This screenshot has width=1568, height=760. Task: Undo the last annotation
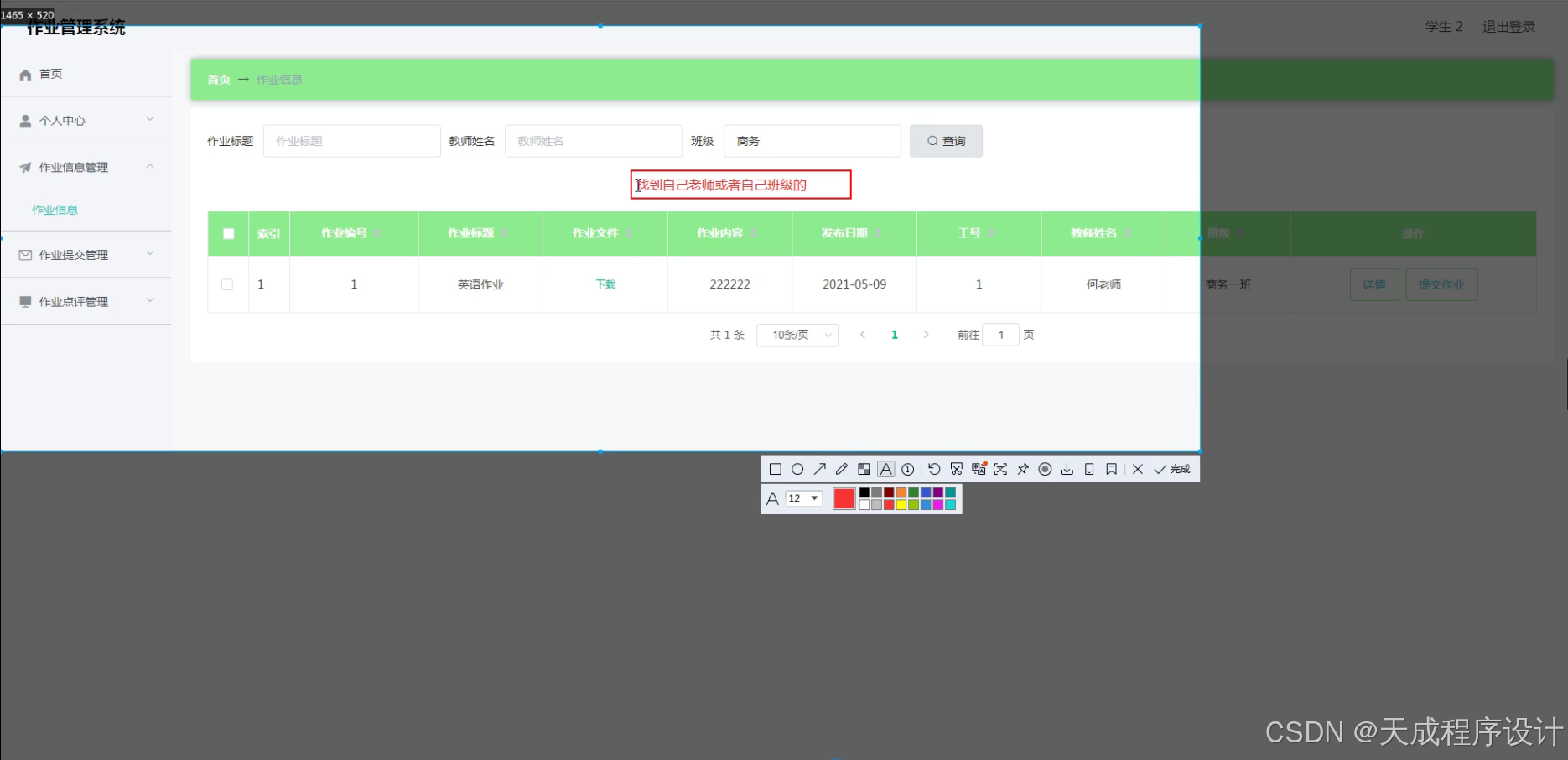pos(934,469)
